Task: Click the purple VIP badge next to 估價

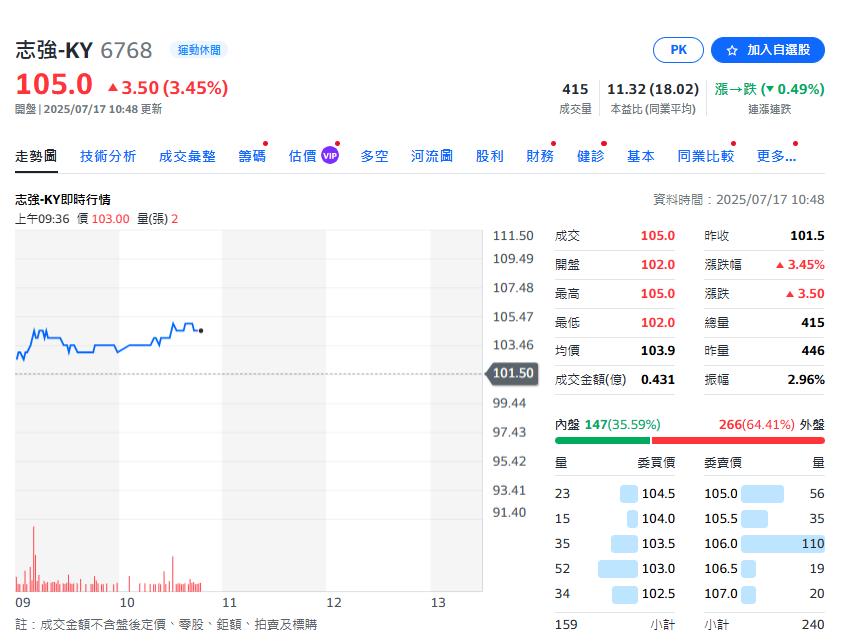Action: click(330, 156)
